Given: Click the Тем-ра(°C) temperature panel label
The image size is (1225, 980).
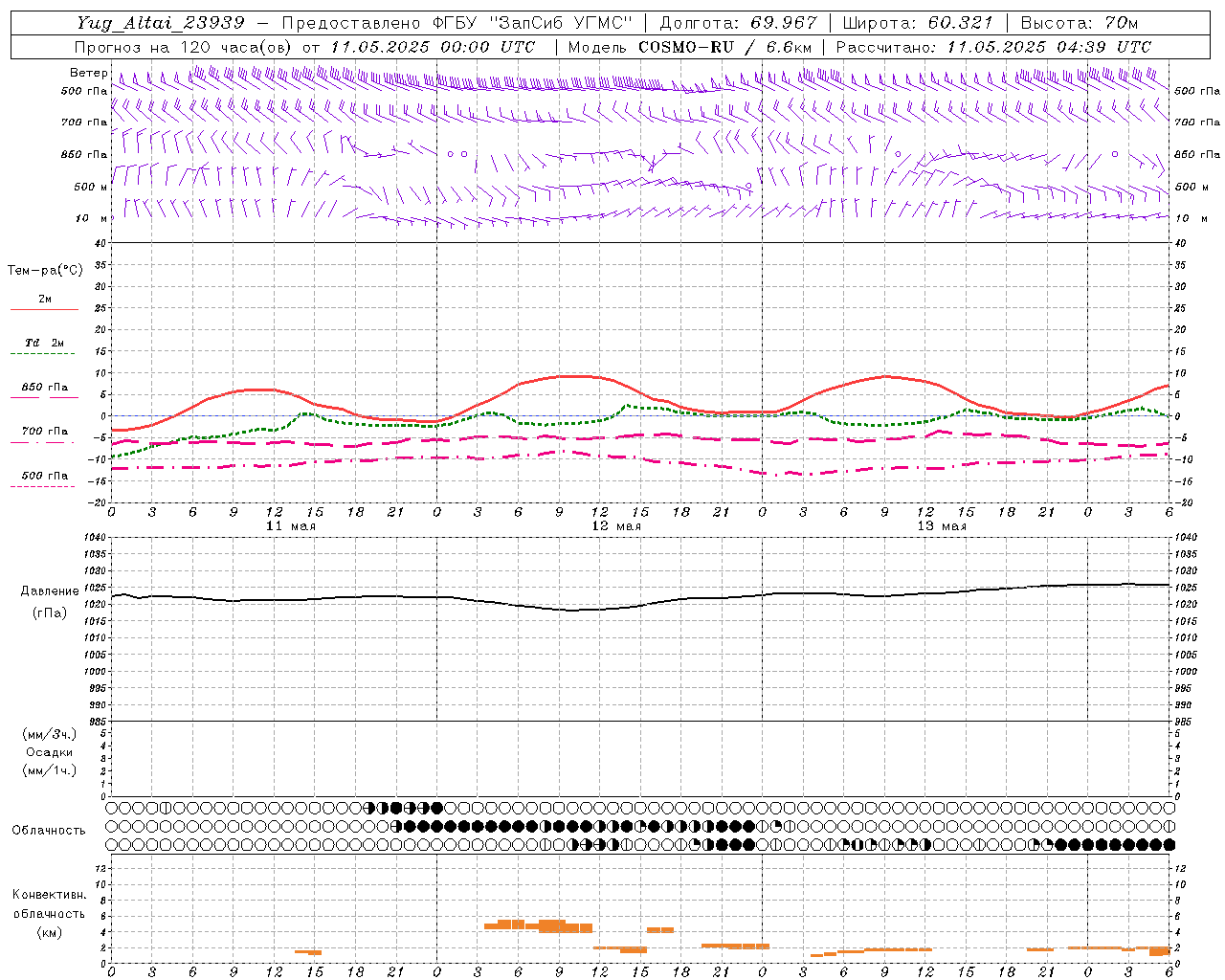Looking at the screenshot, I should coord(45,271).
